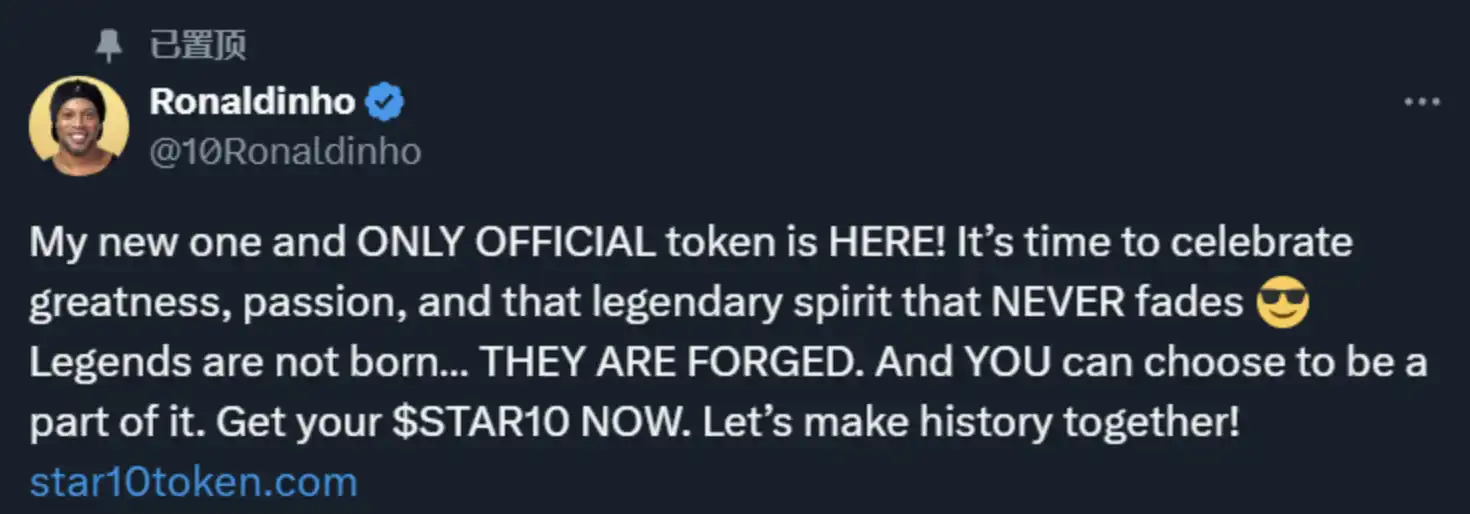This screenshot has width=1470, height=514.
Task: Select the @10Ronaldinho handle
Action: pos(285,151)
